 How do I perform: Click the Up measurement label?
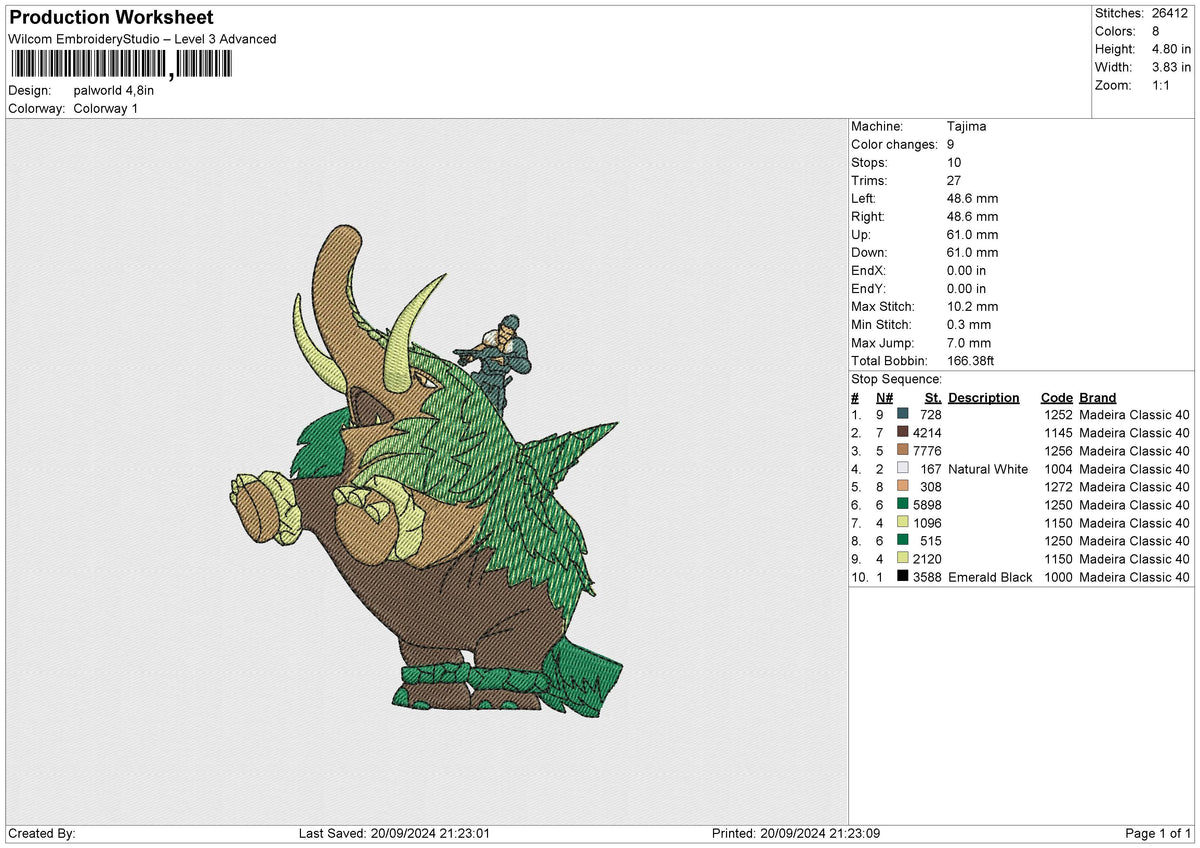click(861, 235)
